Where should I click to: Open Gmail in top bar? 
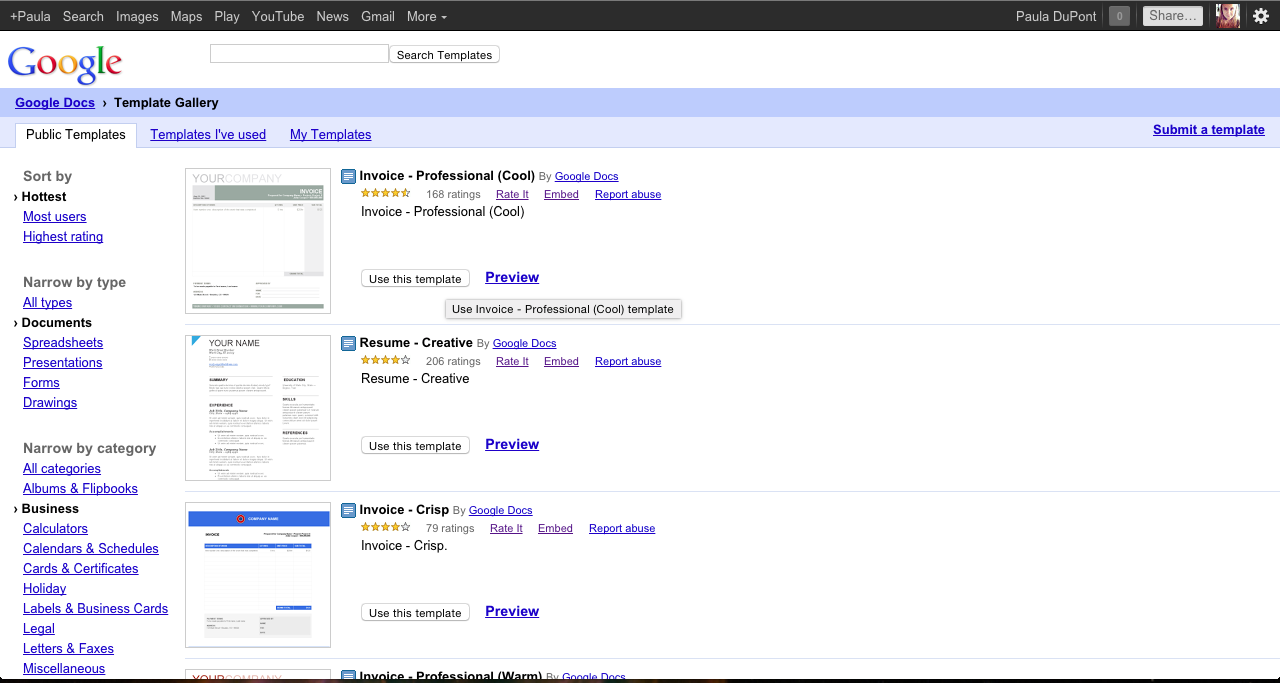[378, 16]
